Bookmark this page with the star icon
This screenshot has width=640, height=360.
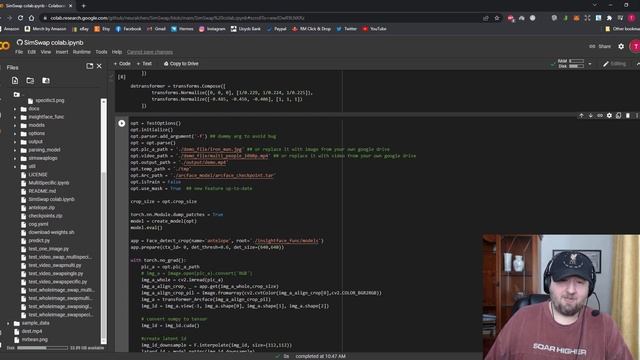pyautogui.click(x=497, y=18)
